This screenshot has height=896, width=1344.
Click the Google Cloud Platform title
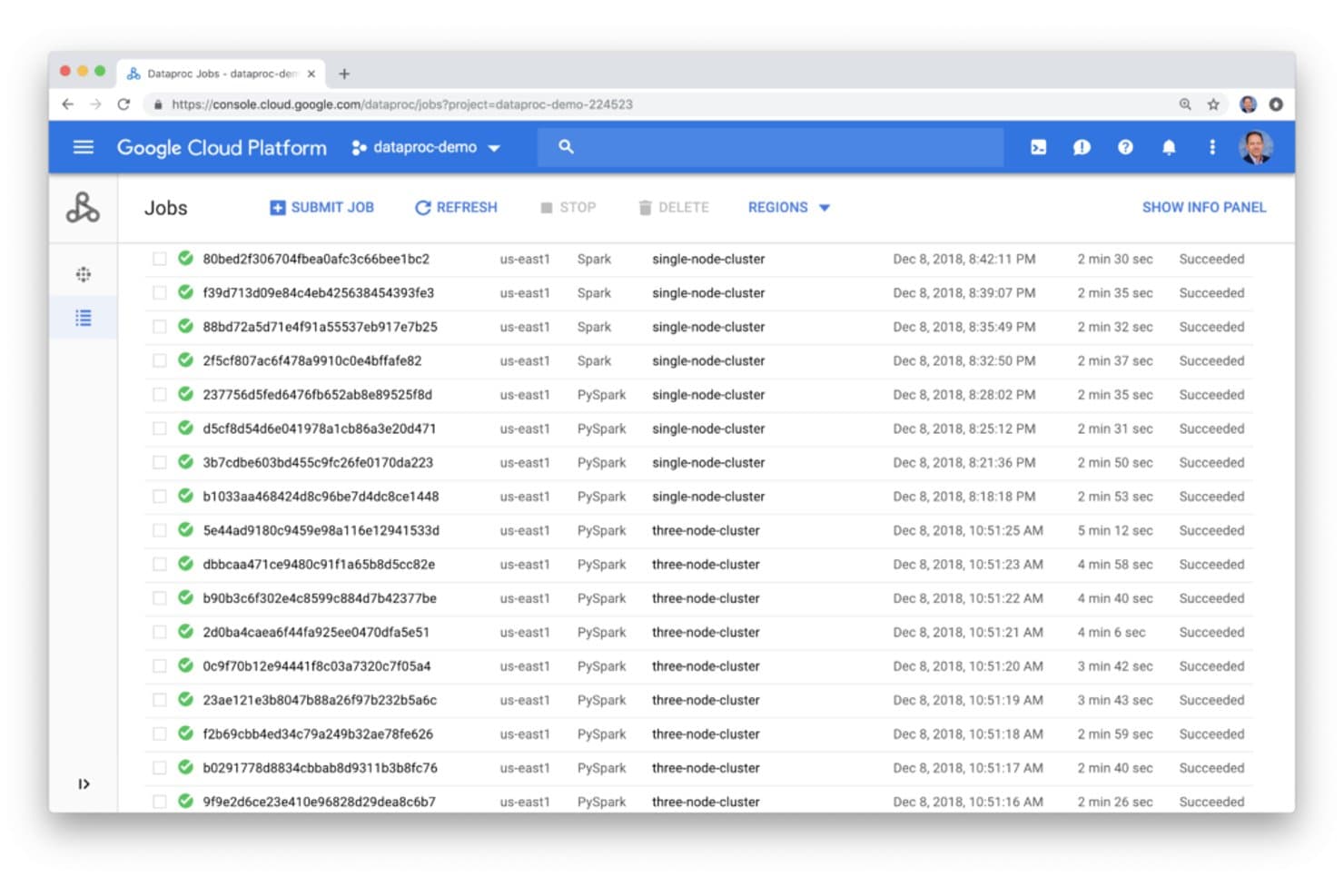[222, 147]
